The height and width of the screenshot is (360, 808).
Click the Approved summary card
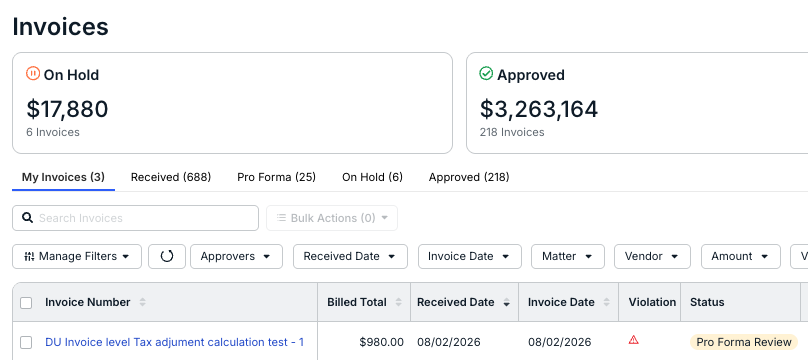pos(637,103)
